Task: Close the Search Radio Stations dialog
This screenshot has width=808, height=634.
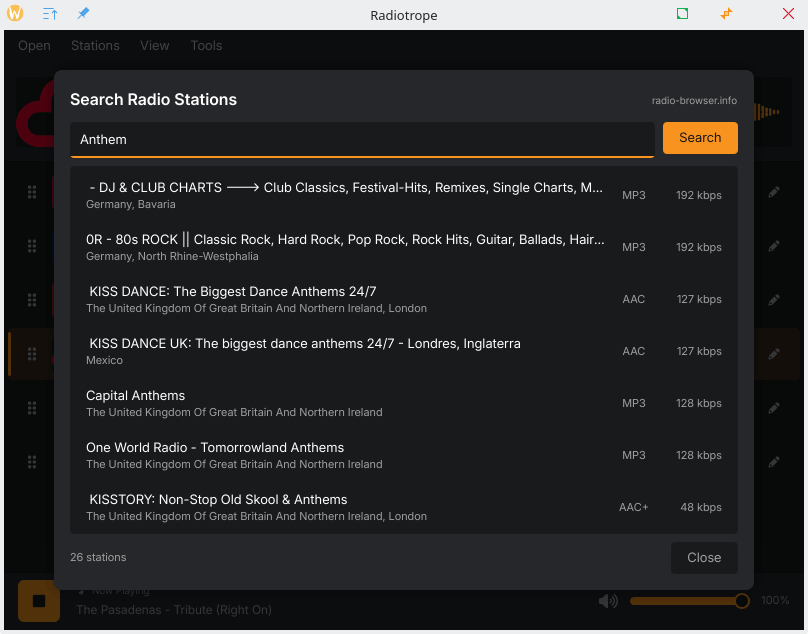Action: click(x=704, y=557)
